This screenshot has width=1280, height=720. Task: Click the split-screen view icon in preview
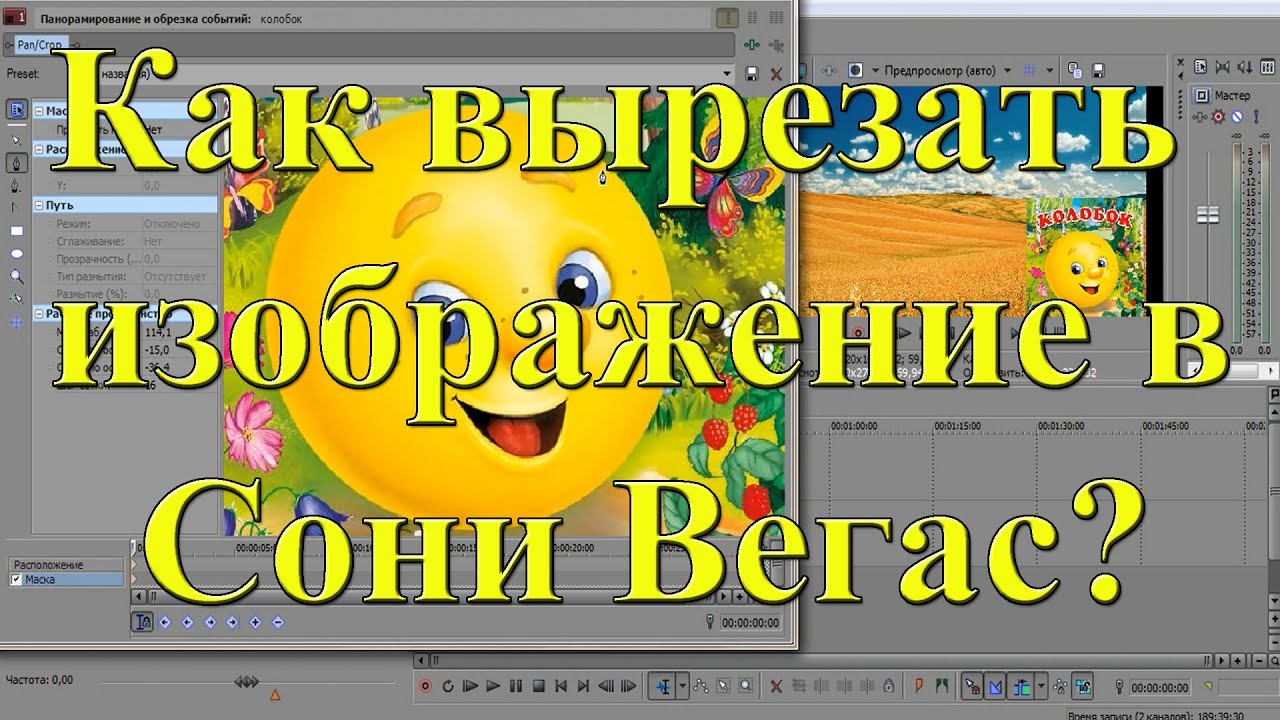click(x=855, y=70)
